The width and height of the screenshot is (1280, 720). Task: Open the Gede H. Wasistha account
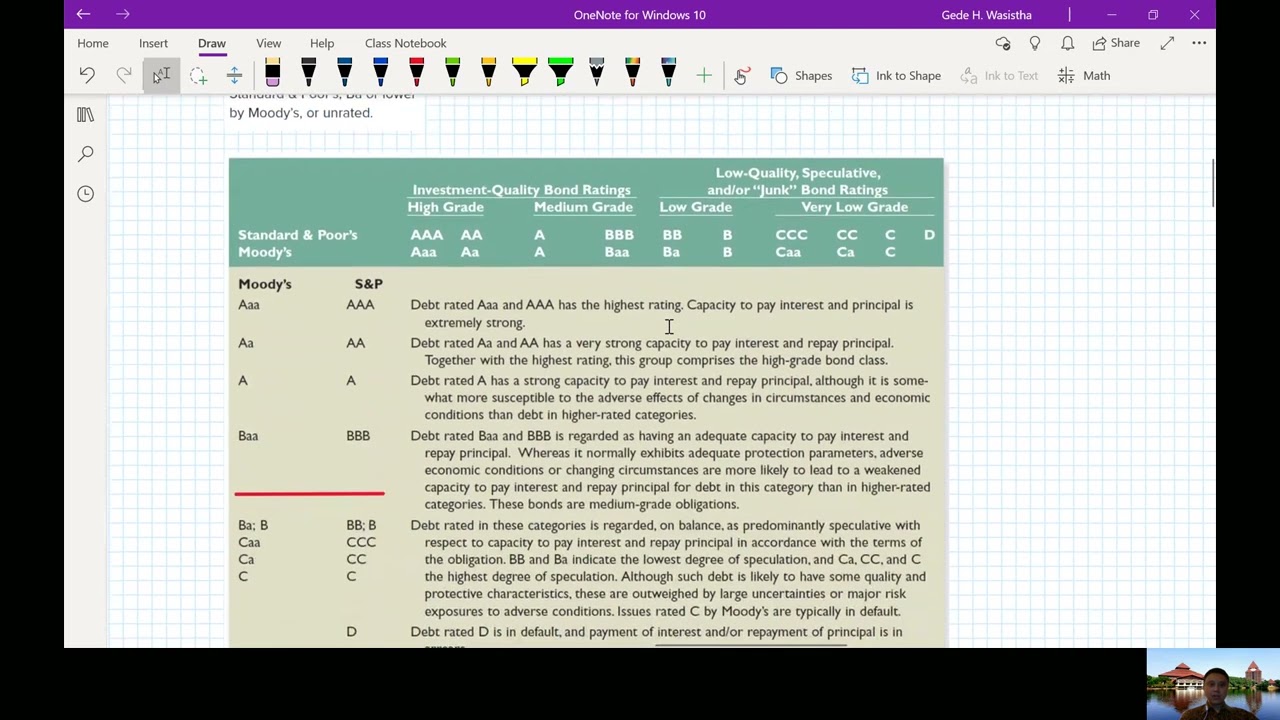(x=986, y=15)
